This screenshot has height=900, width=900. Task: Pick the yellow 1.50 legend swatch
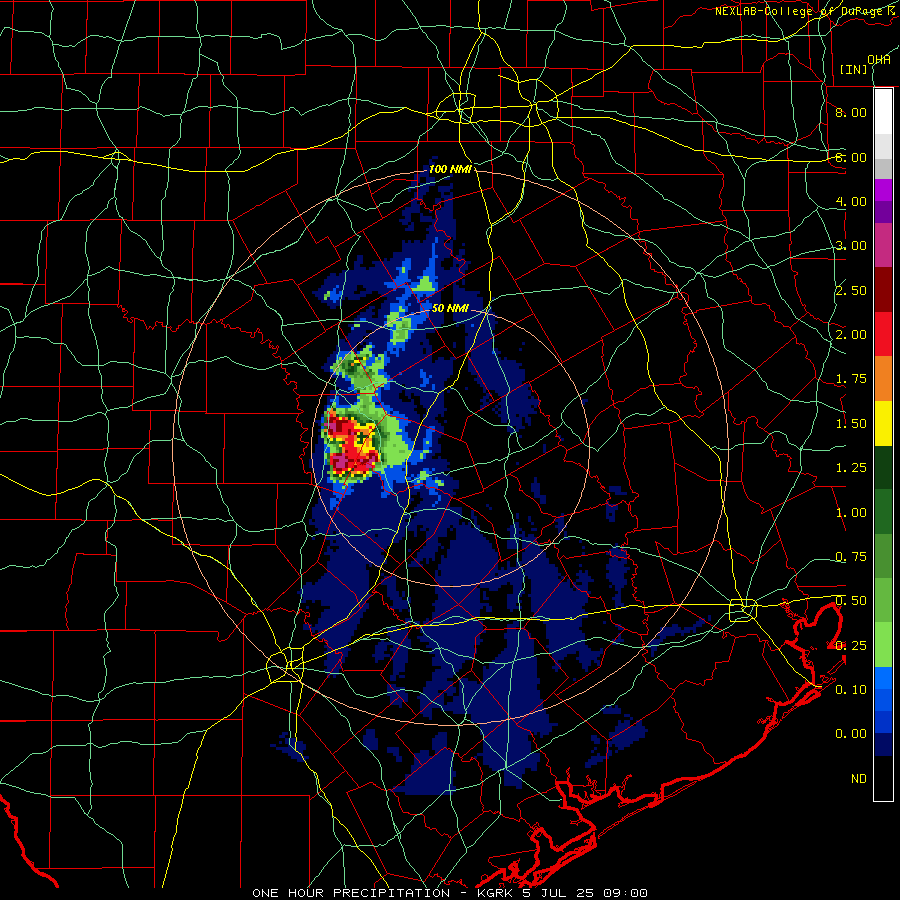click(883, 423)
